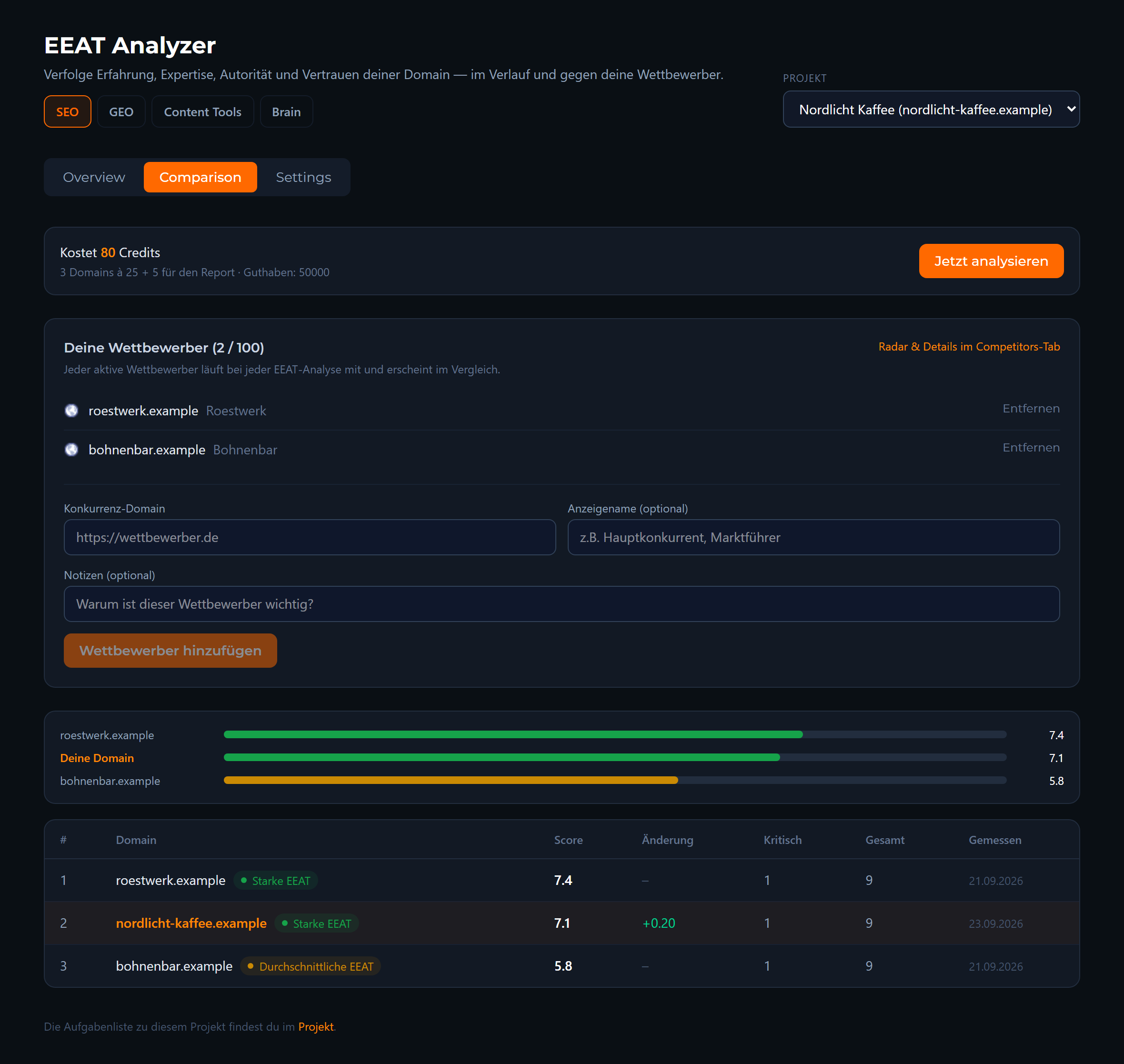This screenshot has width=1124, height=1064.
Task: Click the roestwerk.example score bar
Action: tap(615, 734)
